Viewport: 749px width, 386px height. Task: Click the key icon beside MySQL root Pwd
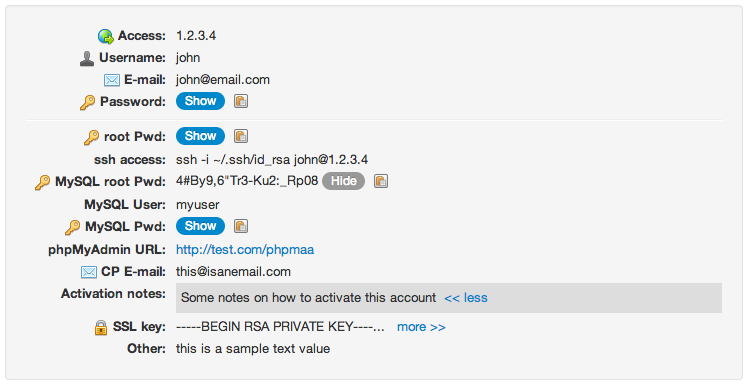tap(43, 182)
